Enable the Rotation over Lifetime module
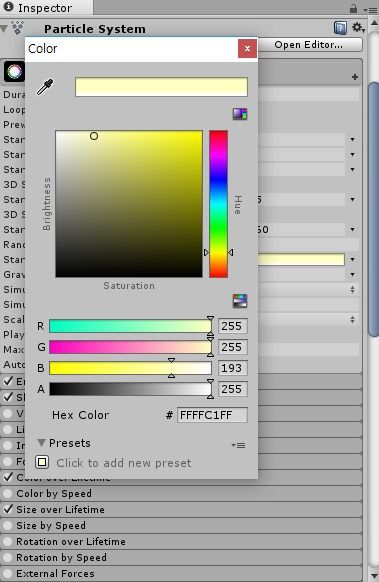Image resolution: width=379 pixels, height=582 pixels. point(7,541)
